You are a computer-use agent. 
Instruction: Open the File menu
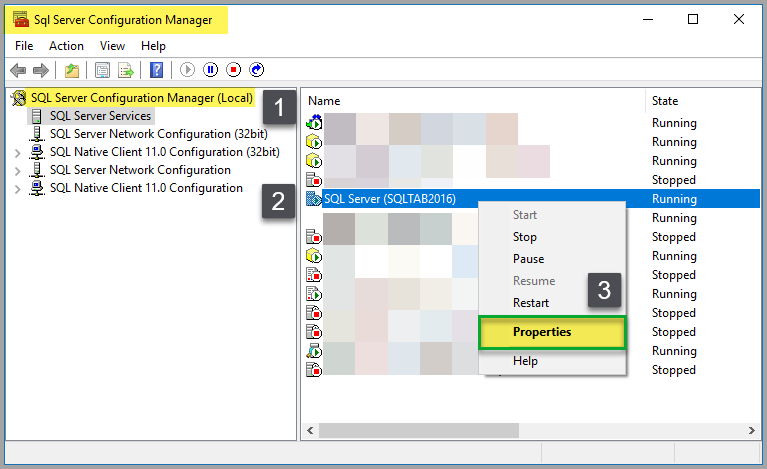click(24, 46)
